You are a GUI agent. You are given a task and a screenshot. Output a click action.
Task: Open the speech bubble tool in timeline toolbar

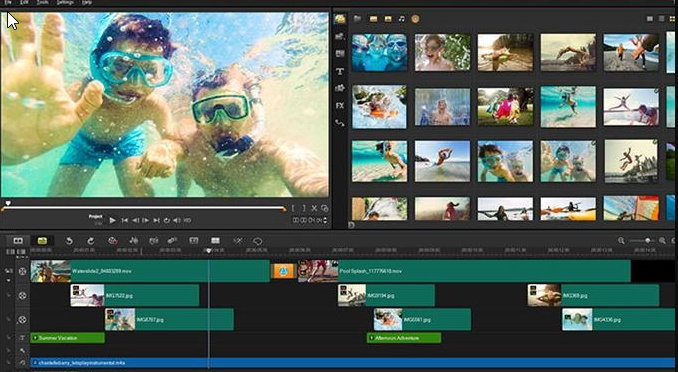[x=258, y=241]
